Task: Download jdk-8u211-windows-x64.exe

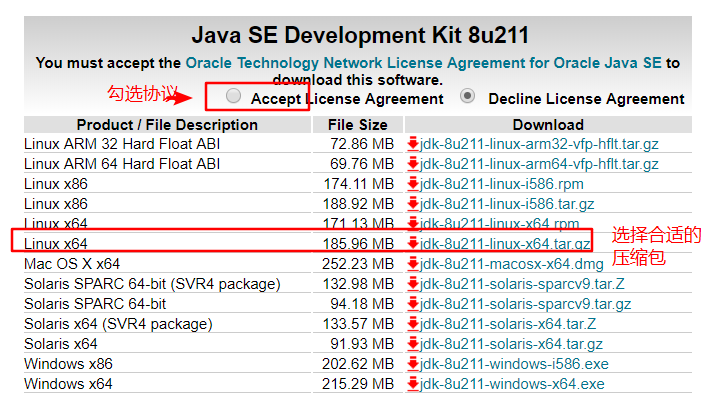Action: point(512,384)
